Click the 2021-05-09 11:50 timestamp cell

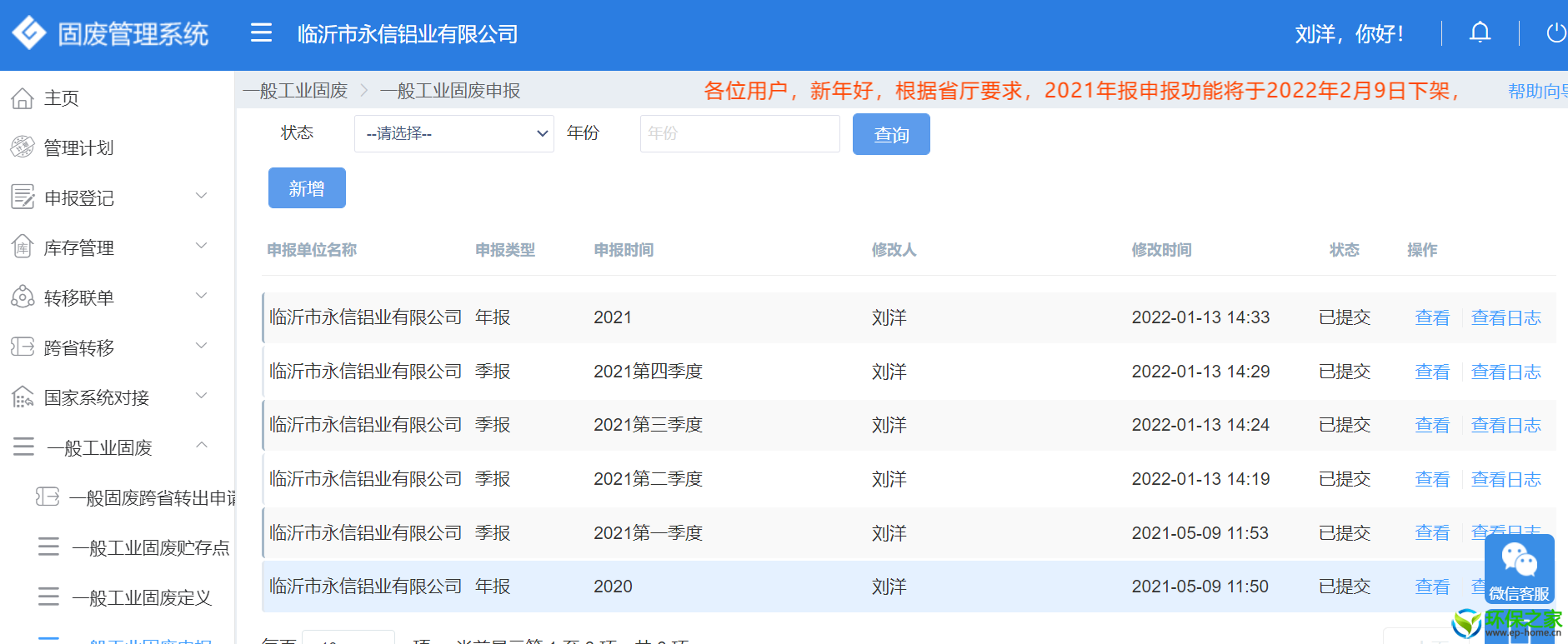pos(1200,587)
